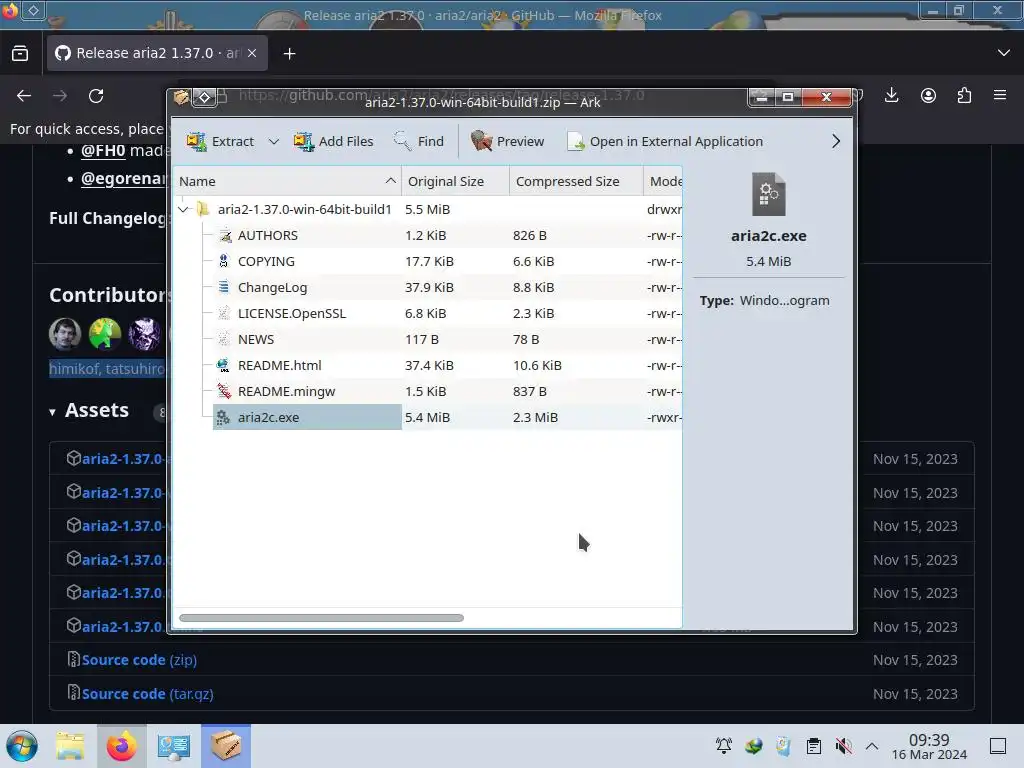The image size is (1024, 768).
Task: Click the 2.3 MiB compressed size cell
Action: [x=536, y=418]
